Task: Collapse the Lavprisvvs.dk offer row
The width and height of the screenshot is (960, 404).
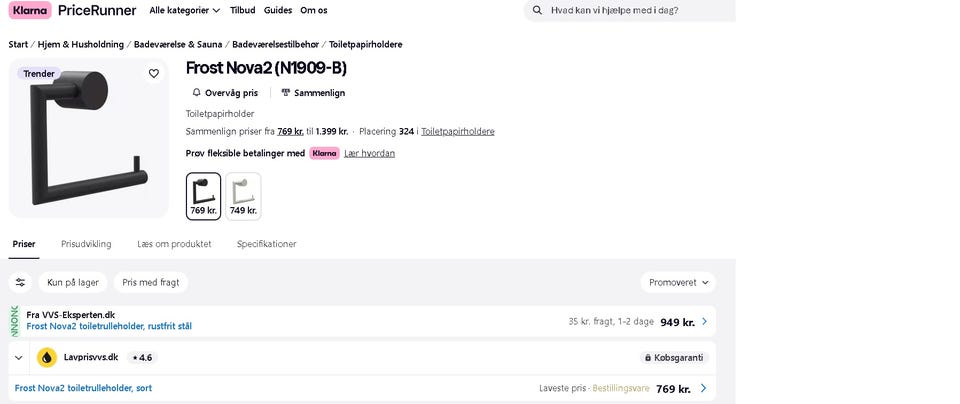Action: (19, 357)
